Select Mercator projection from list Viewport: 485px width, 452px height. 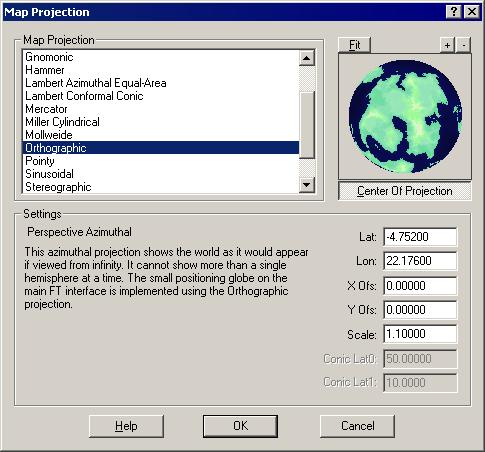click(46, 109)
